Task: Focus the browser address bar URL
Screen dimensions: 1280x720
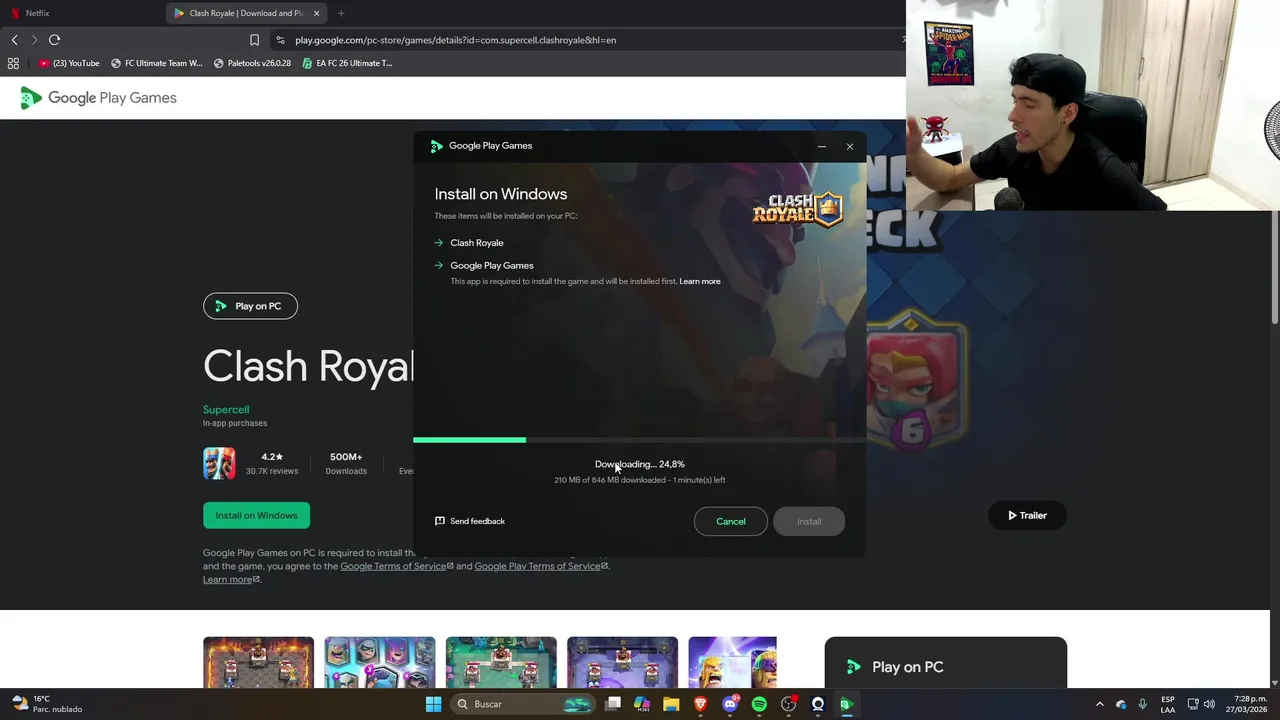Action: [x=455, y=40]
